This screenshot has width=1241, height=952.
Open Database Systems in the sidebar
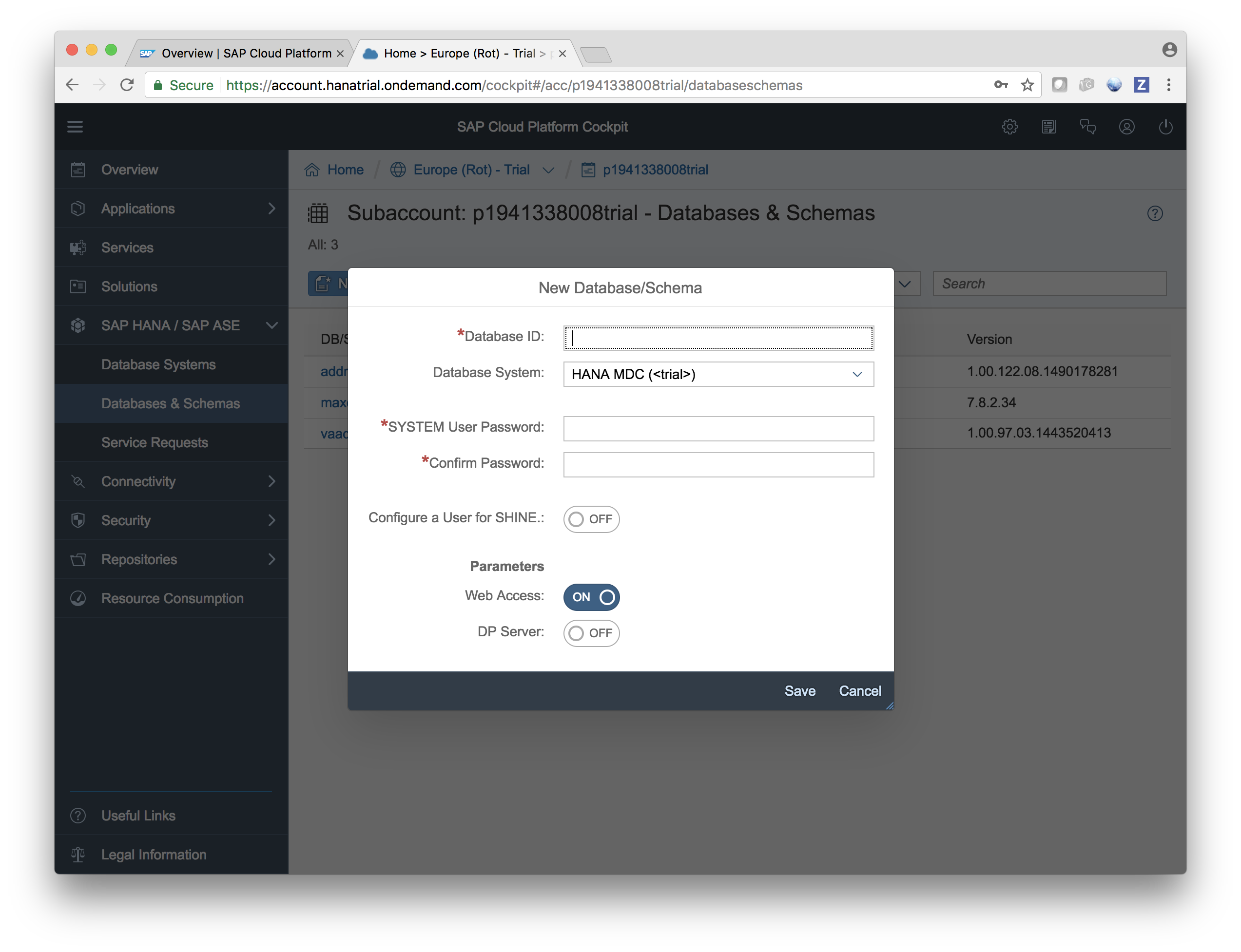(x=158, y=364)
